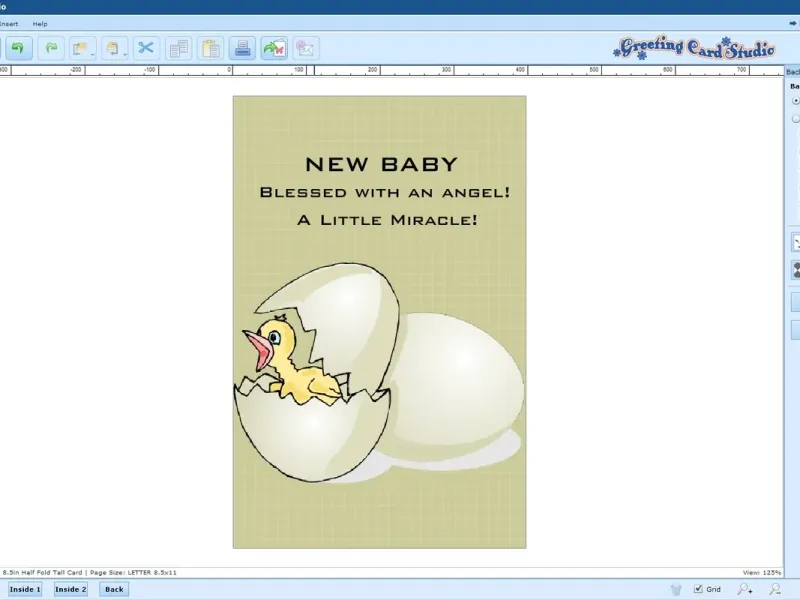The height and width of the screenshot is (600, 800).
Task: Click the green Redo arrow
Action: (x=51, y=48)
